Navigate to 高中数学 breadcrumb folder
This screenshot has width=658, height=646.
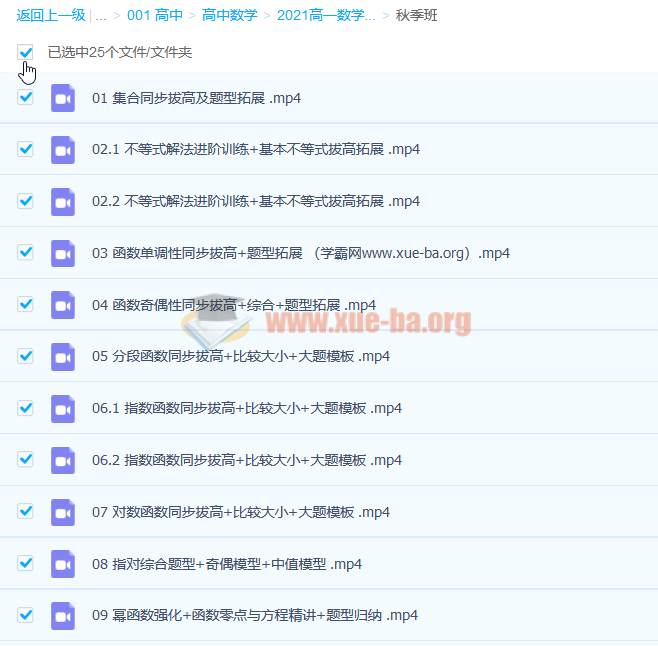pos(229,15)
